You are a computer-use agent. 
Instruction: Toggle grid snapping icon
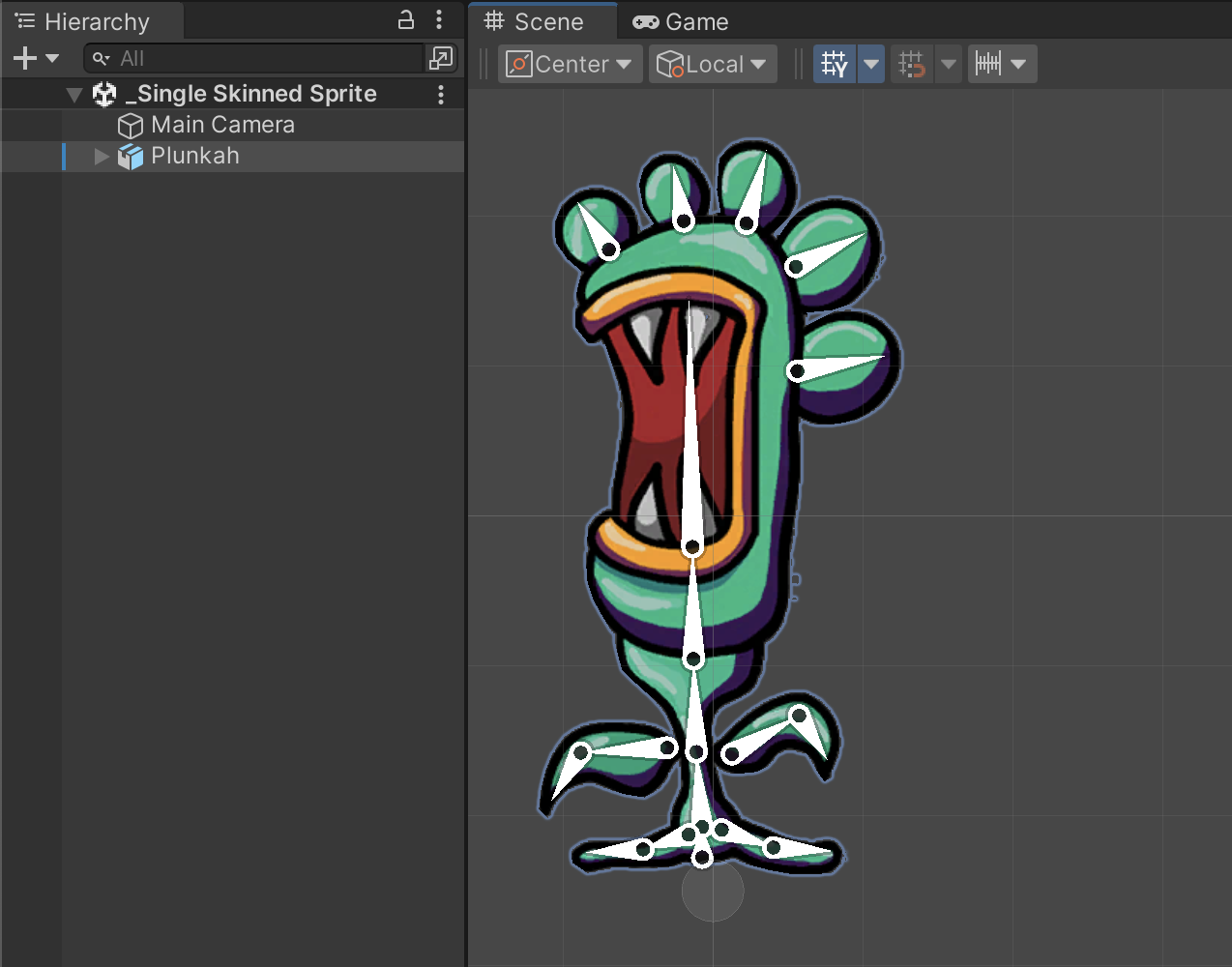click(911, 65)
